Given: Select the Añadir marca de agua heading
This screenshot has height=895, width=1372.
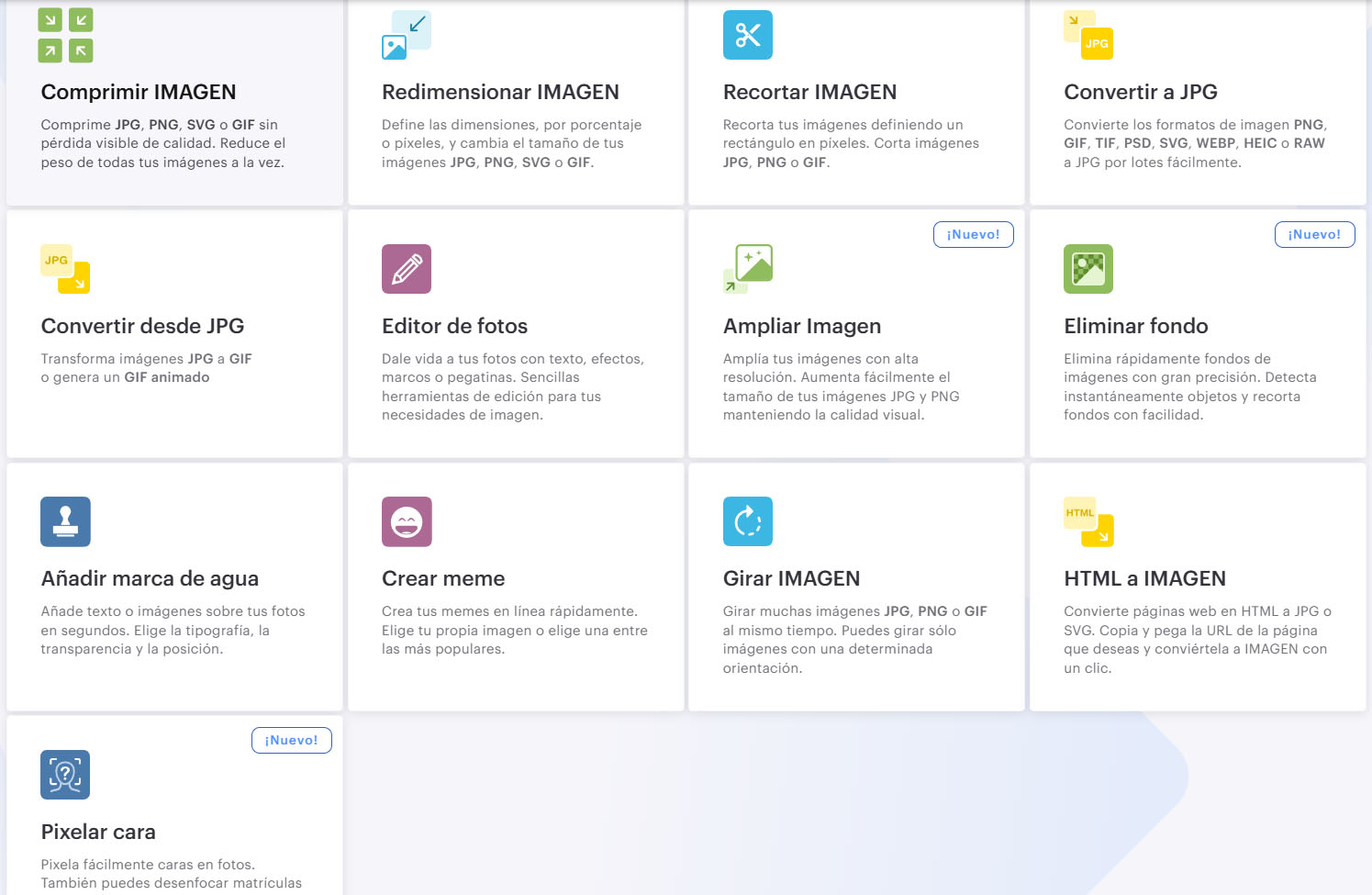Looking at the screenshot, I should coord(150,578).
